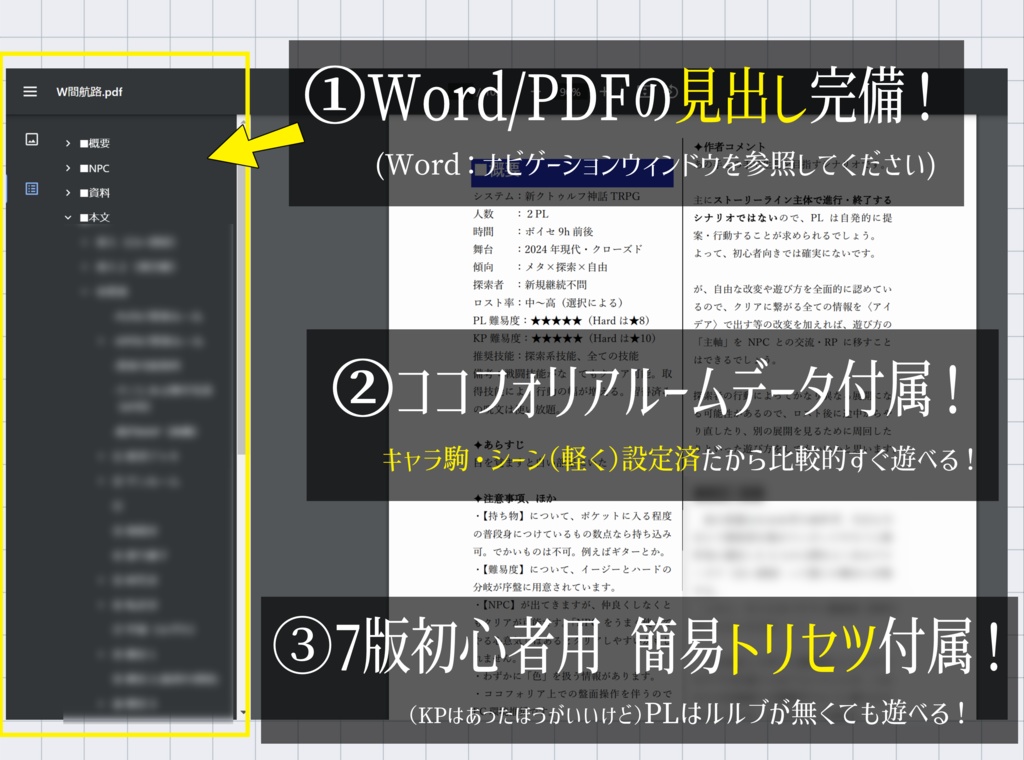Jump to the ■資料 heading

pyautogui.click(x=99, y=193)
